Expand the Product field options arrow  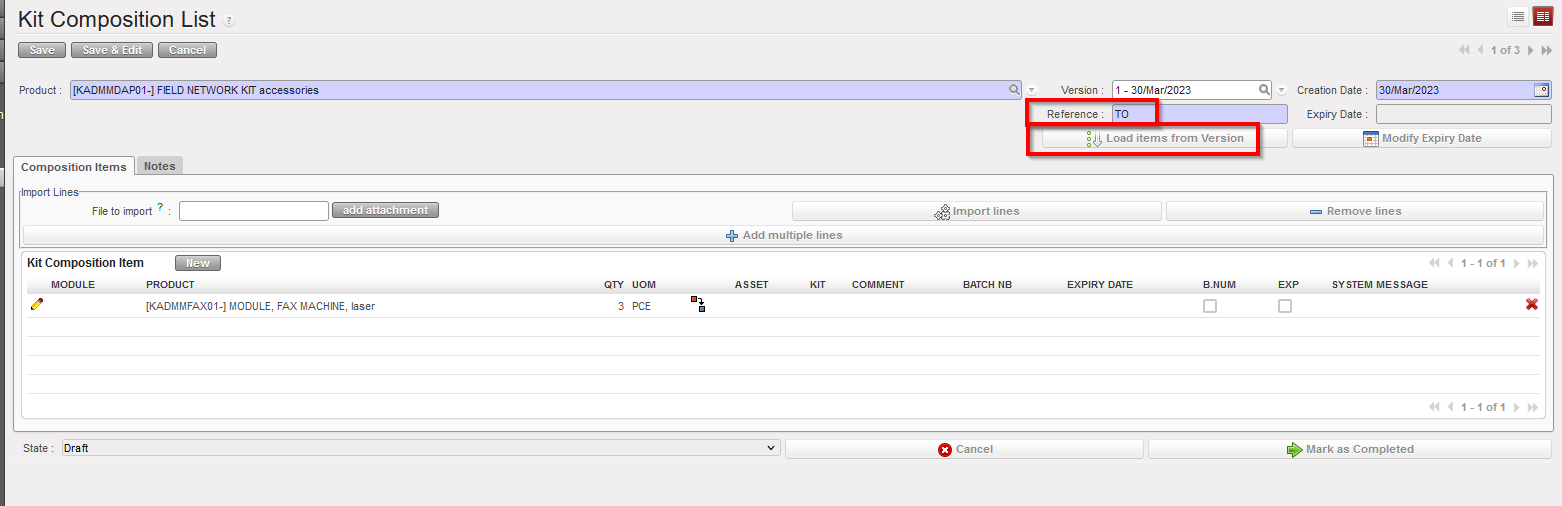pyautogui.click(x=1032, y=91)
